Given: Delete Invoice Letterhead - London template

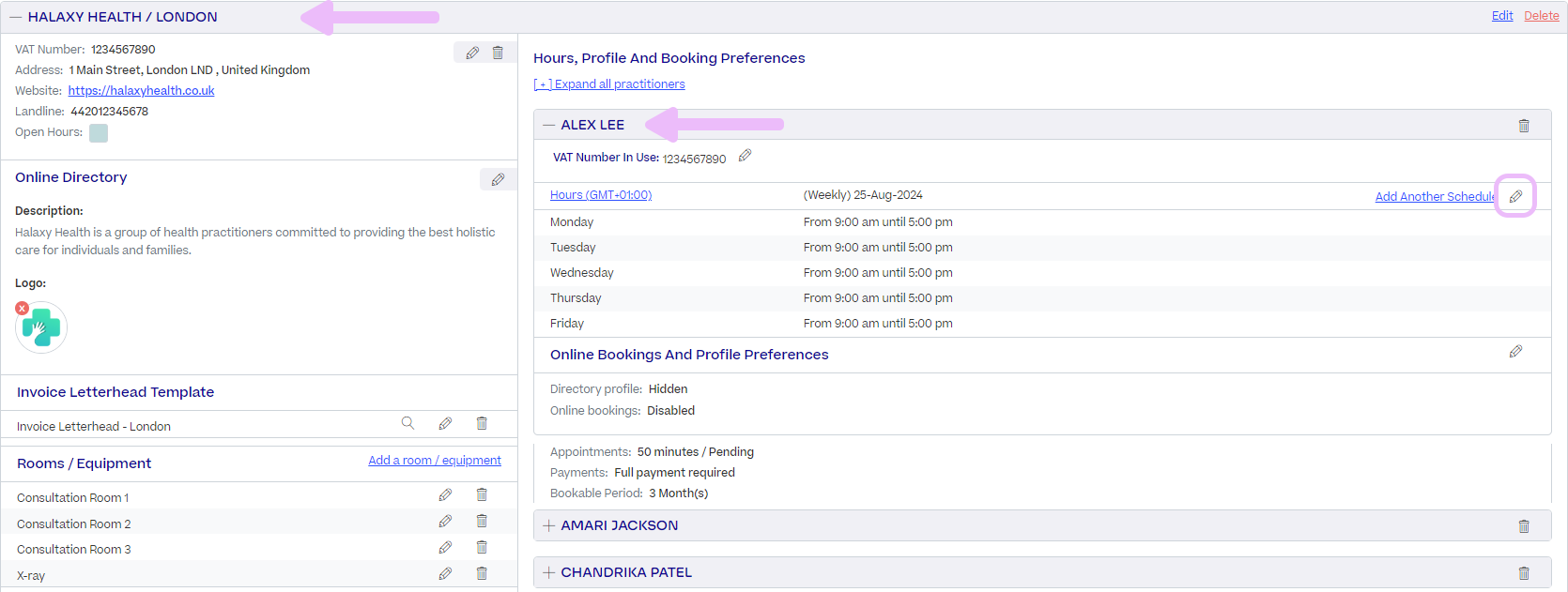Looking at the screenshot, I should (482, 423).
